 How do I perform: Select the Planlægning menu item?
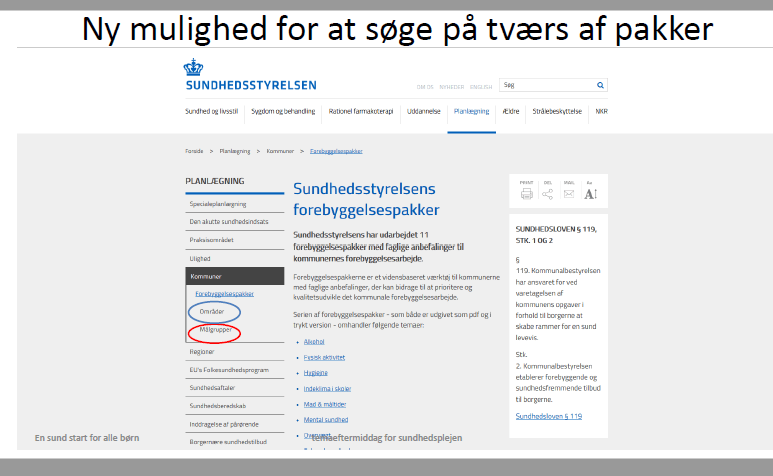(x=471, y=111)
